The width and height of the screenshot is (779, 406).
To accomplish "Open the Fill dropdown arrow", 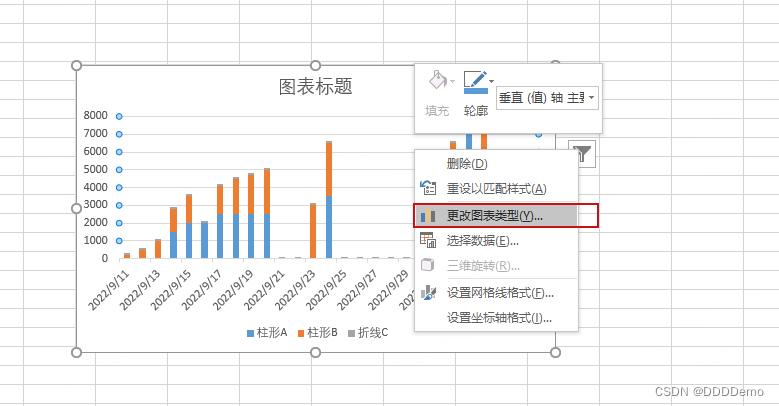I will coord(452,81).
